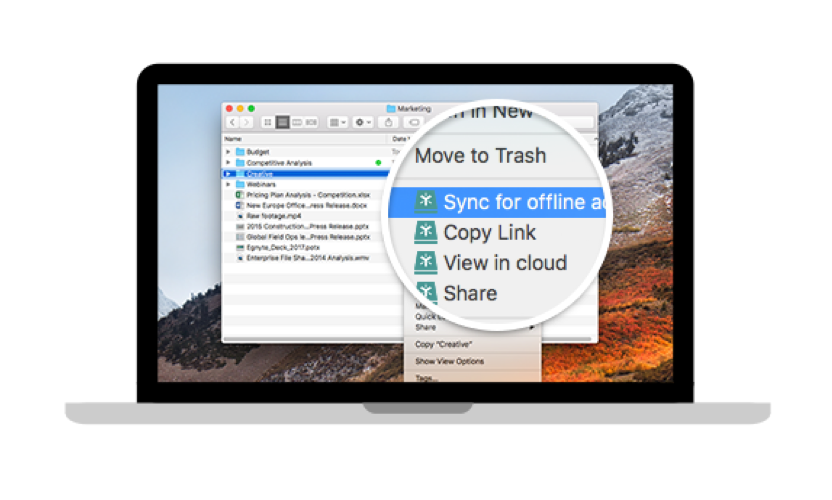Click the Edit Tags toolbar button
Viewport: 832px width, 500px height.
click(413, 123)
